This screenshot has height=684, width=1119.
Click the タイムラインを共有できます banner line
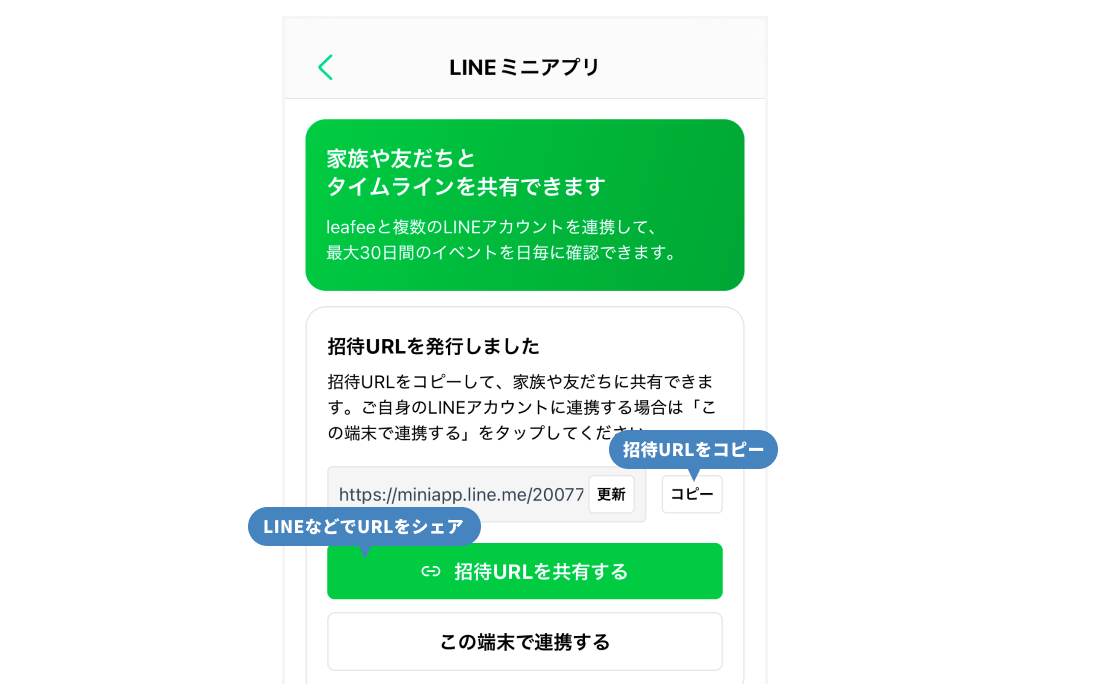466,186
